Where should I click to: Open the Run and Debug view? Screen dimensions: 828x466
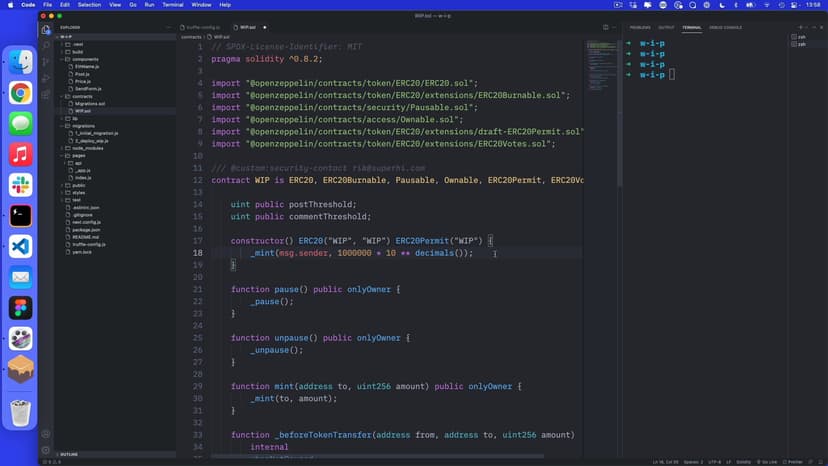[x=46, y=78]
